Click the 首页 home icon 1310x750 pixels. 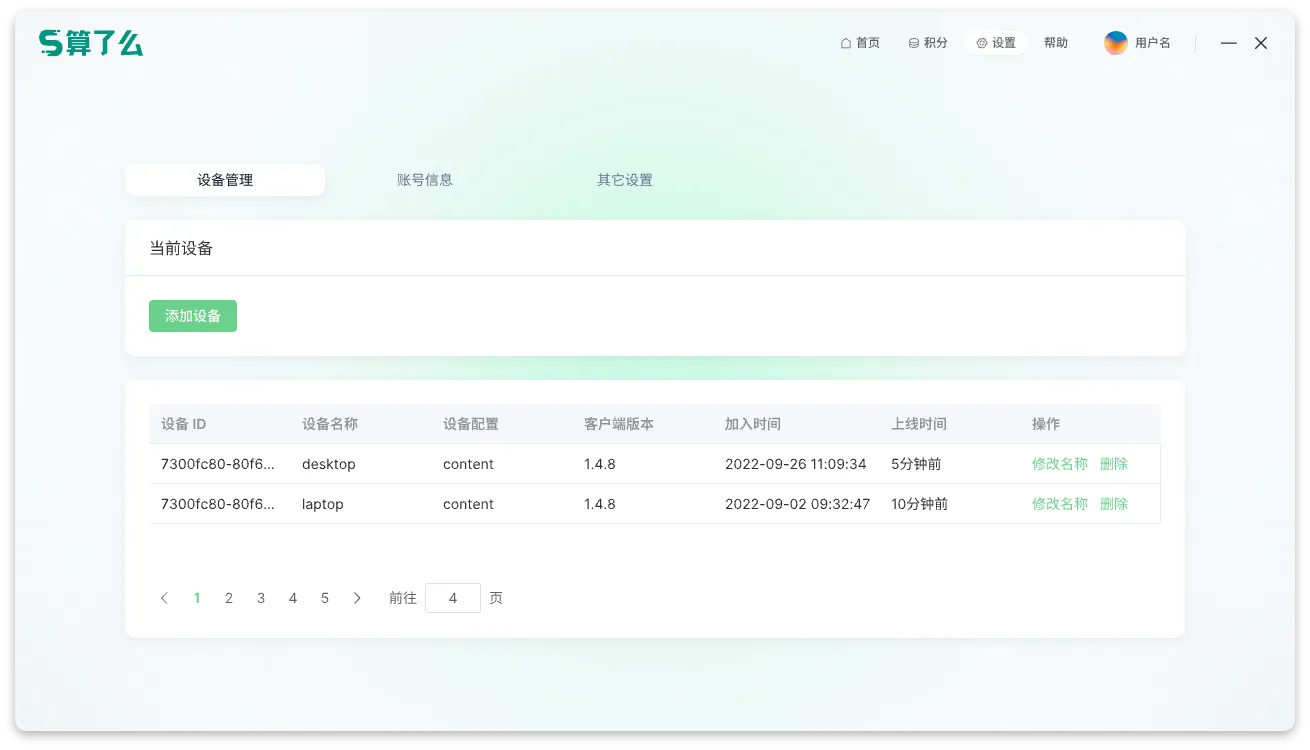[844, 42]
